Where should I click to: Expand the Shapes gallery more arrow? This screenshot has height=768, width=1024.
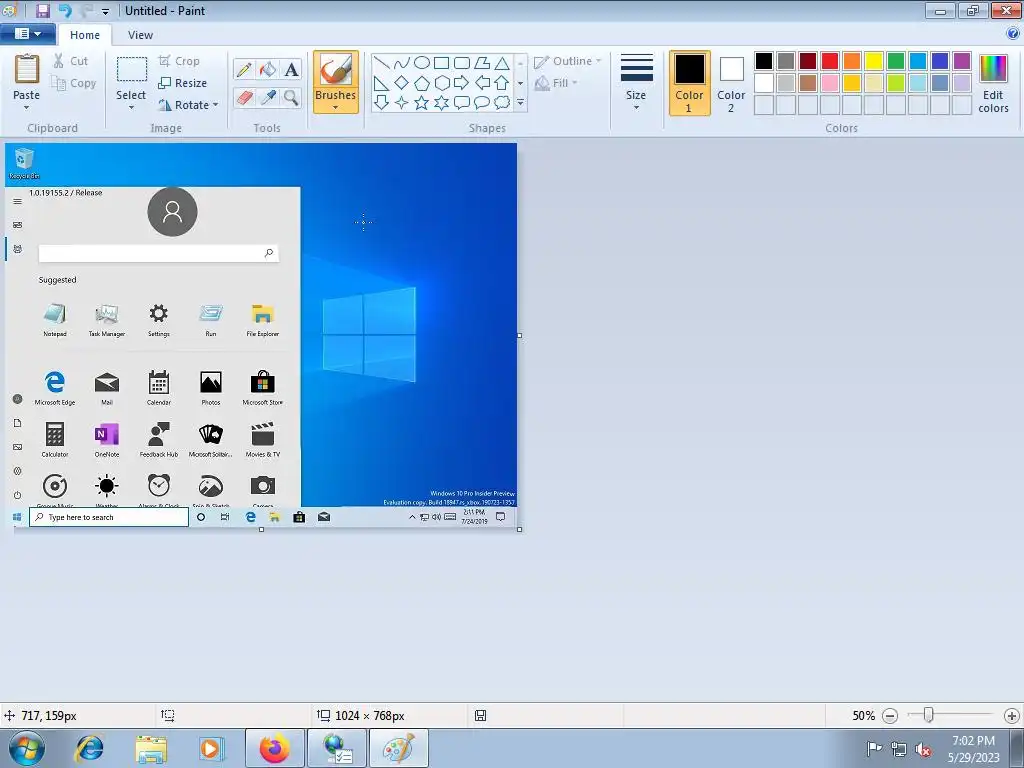(520, 103)
